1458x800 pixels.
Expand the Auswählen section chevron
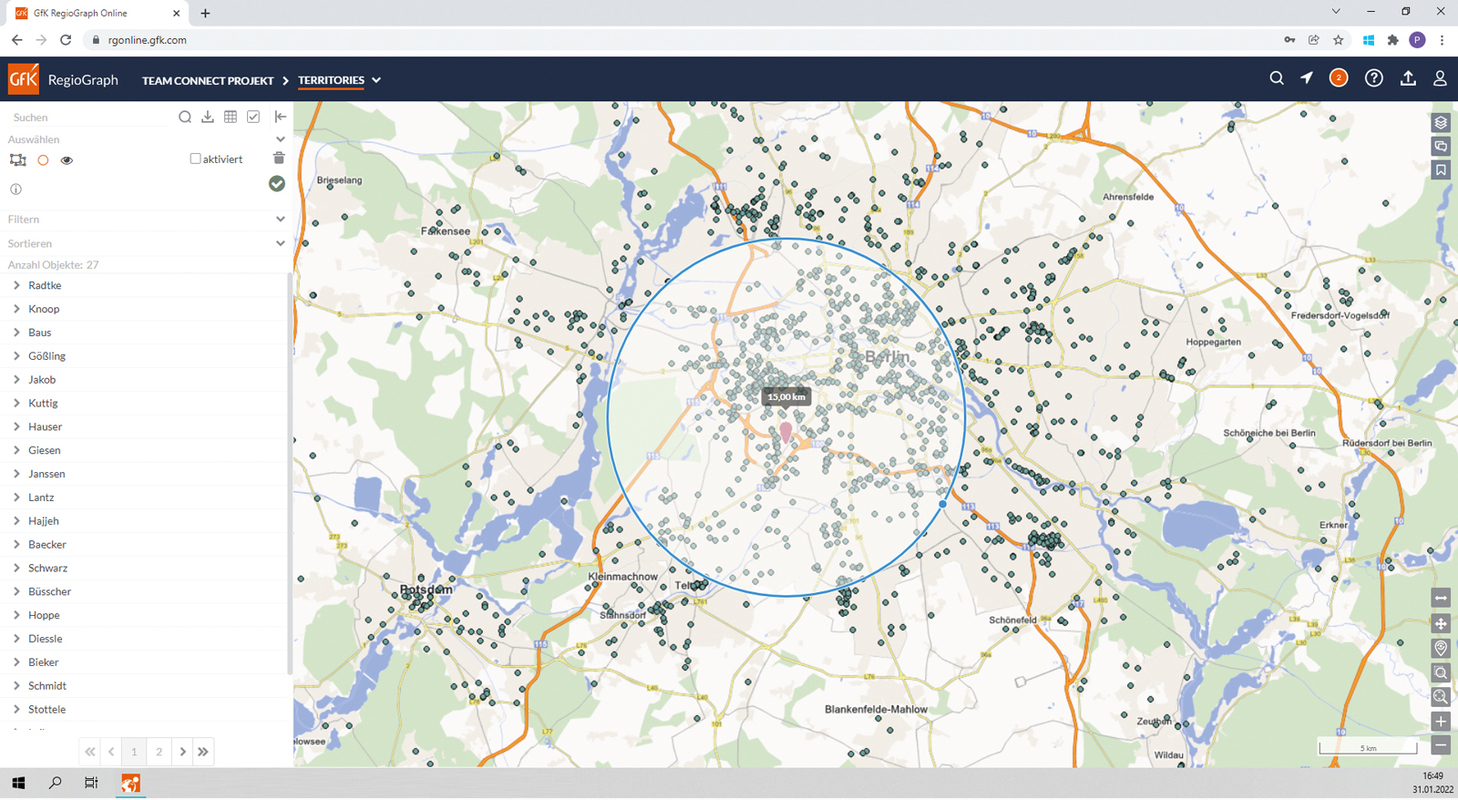point(280,140)
